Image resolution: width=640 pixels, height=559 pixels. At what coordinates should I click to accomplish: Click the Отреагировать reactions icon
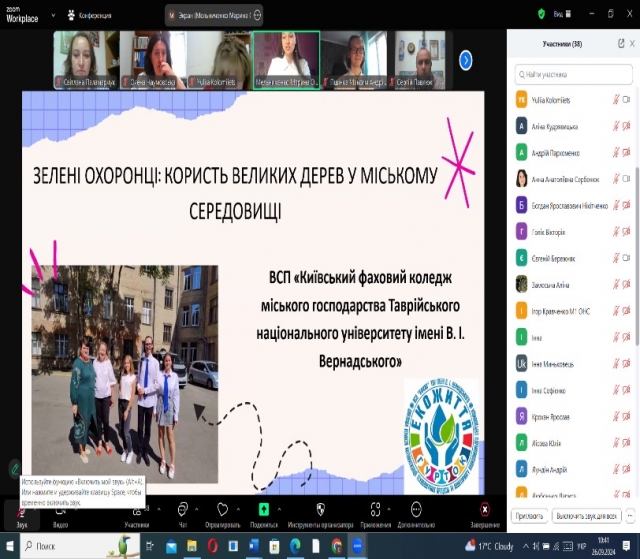tap(222, 511)
